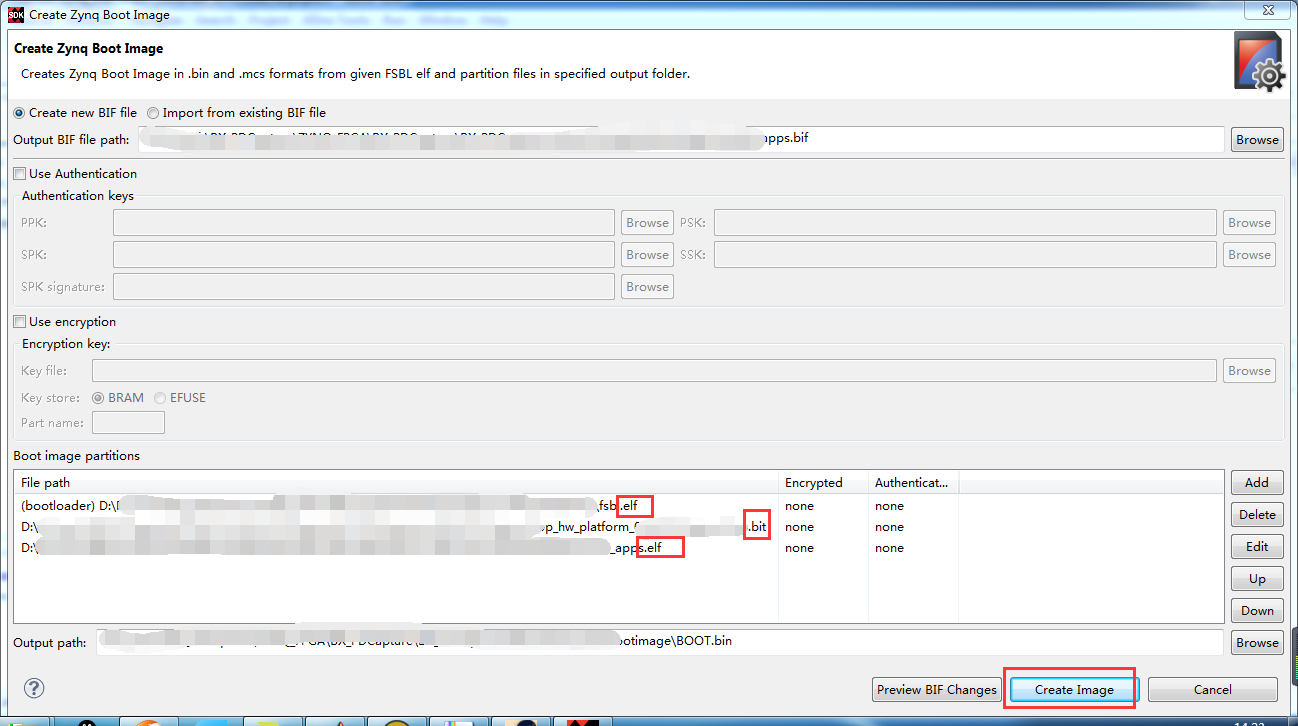Delete the selected partition

coord(1256,515)
